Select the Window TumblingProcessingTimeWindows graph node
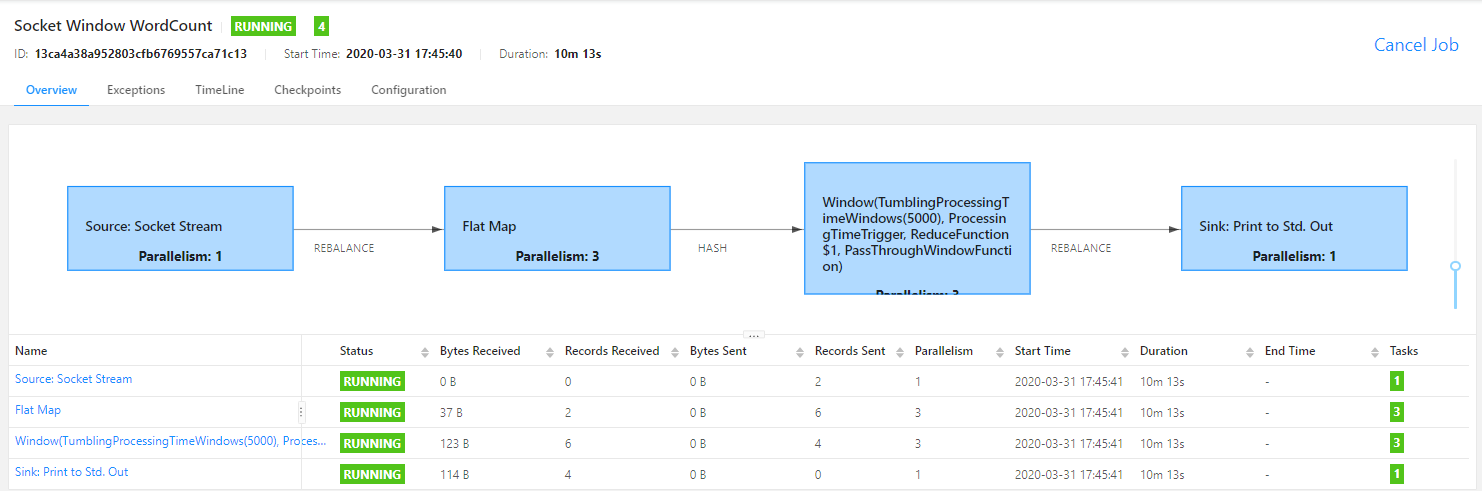1482x491 pixels. (917, 228)
